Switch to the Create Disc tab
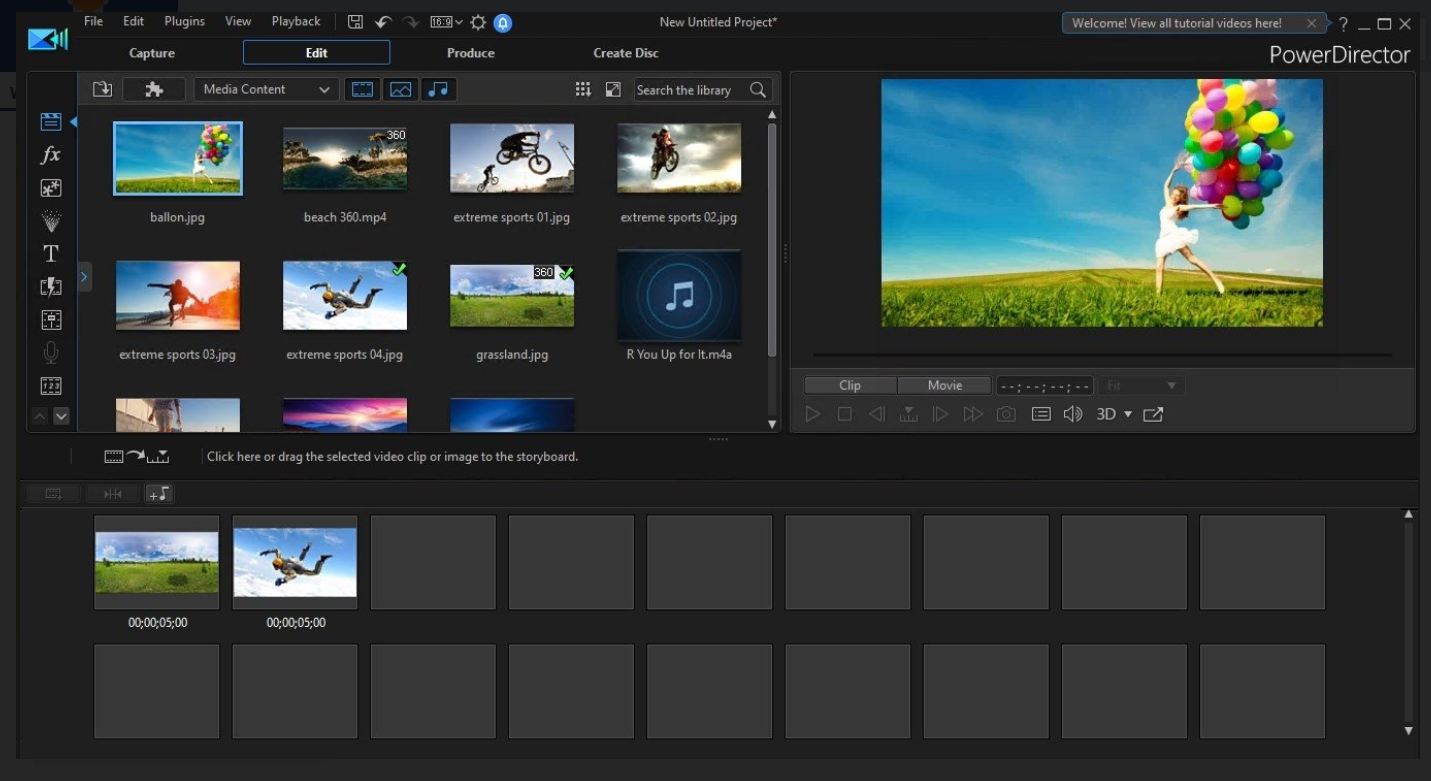Viewport: 1431px width, 781px height. coord(626,53)
